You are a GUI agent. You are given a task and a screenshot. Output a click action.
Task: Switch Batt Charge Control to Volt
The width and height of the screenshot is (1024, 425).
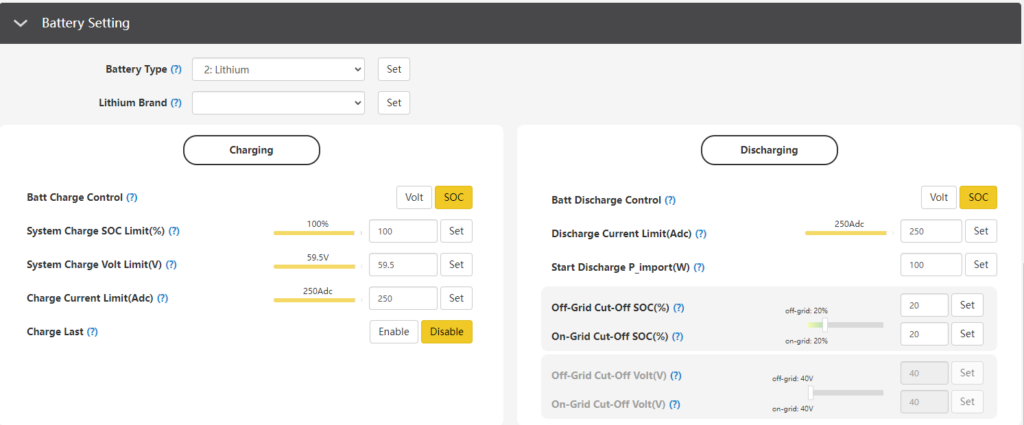click(x=414, y=198)
